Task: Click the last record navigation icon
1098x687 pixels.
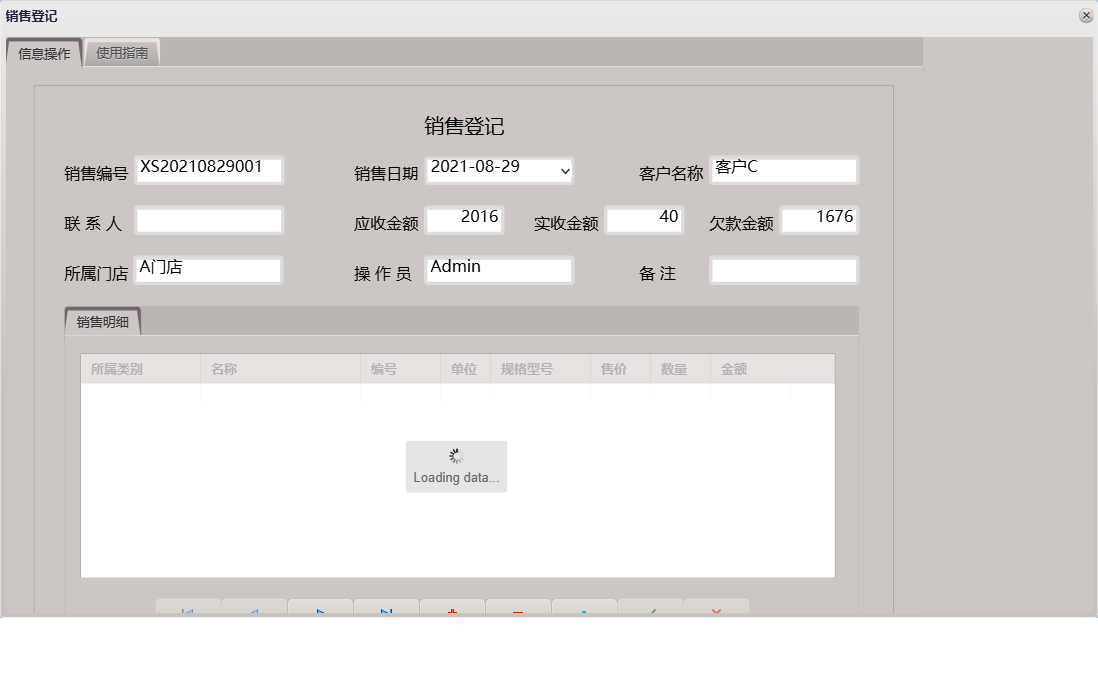Action: pyautogui.click(x=386, y=609)
